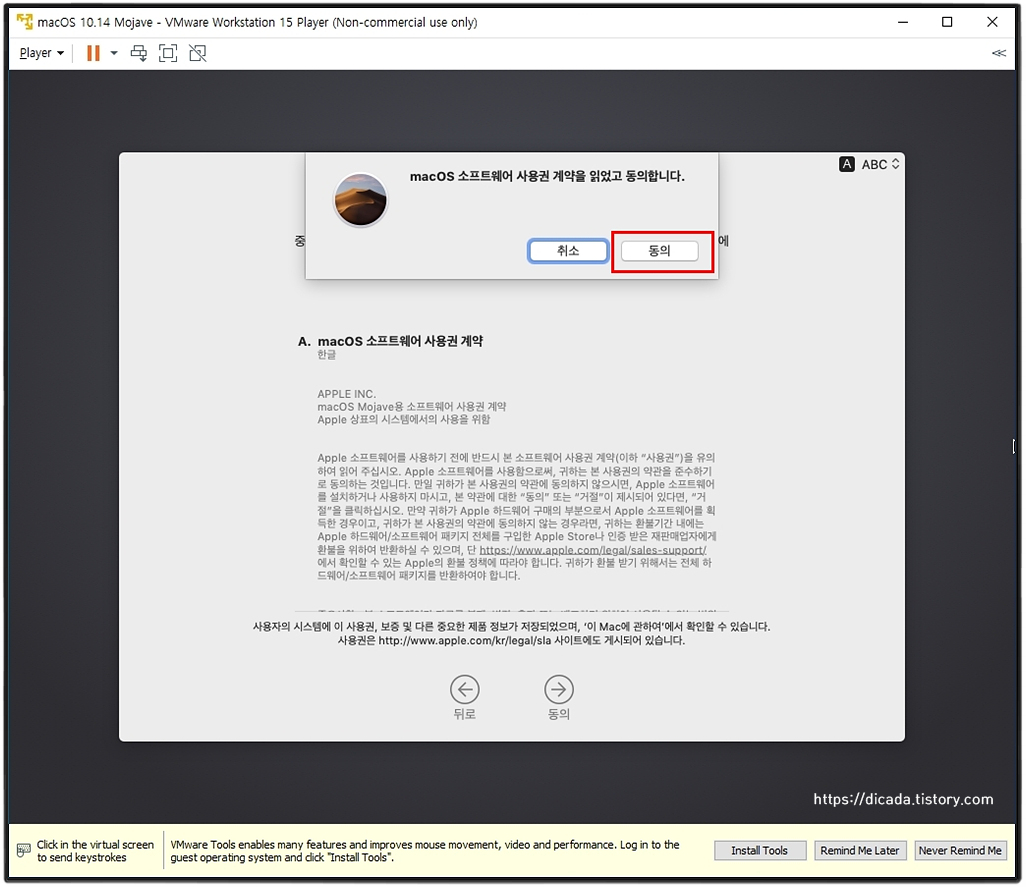Open the apple.com sales-support link

[x=593, y=550]
